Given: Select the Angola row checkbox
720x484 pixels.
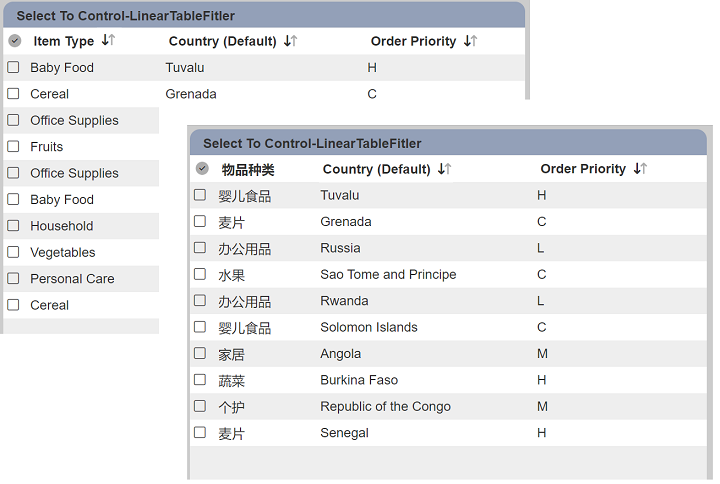Looking at the screenshot, I should coord(200,354).
